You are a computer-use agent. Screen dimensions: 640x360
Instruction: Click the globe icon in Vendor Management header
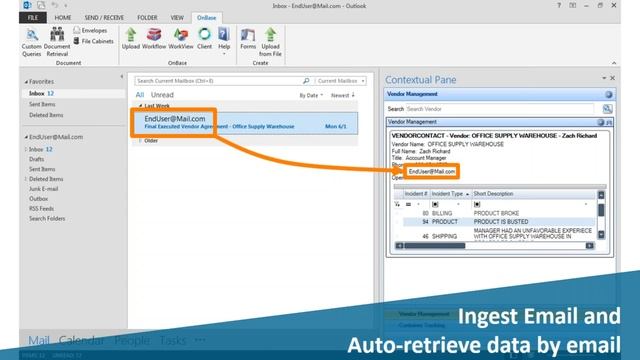click(x=609, y=94)
